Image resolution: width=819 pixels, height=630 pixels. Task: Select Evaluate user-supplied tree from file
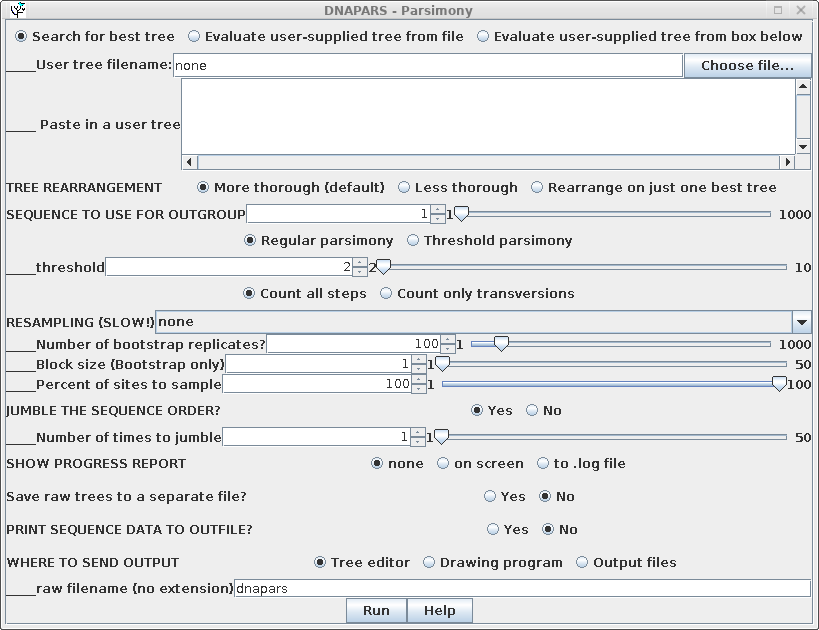coord(194,36)
